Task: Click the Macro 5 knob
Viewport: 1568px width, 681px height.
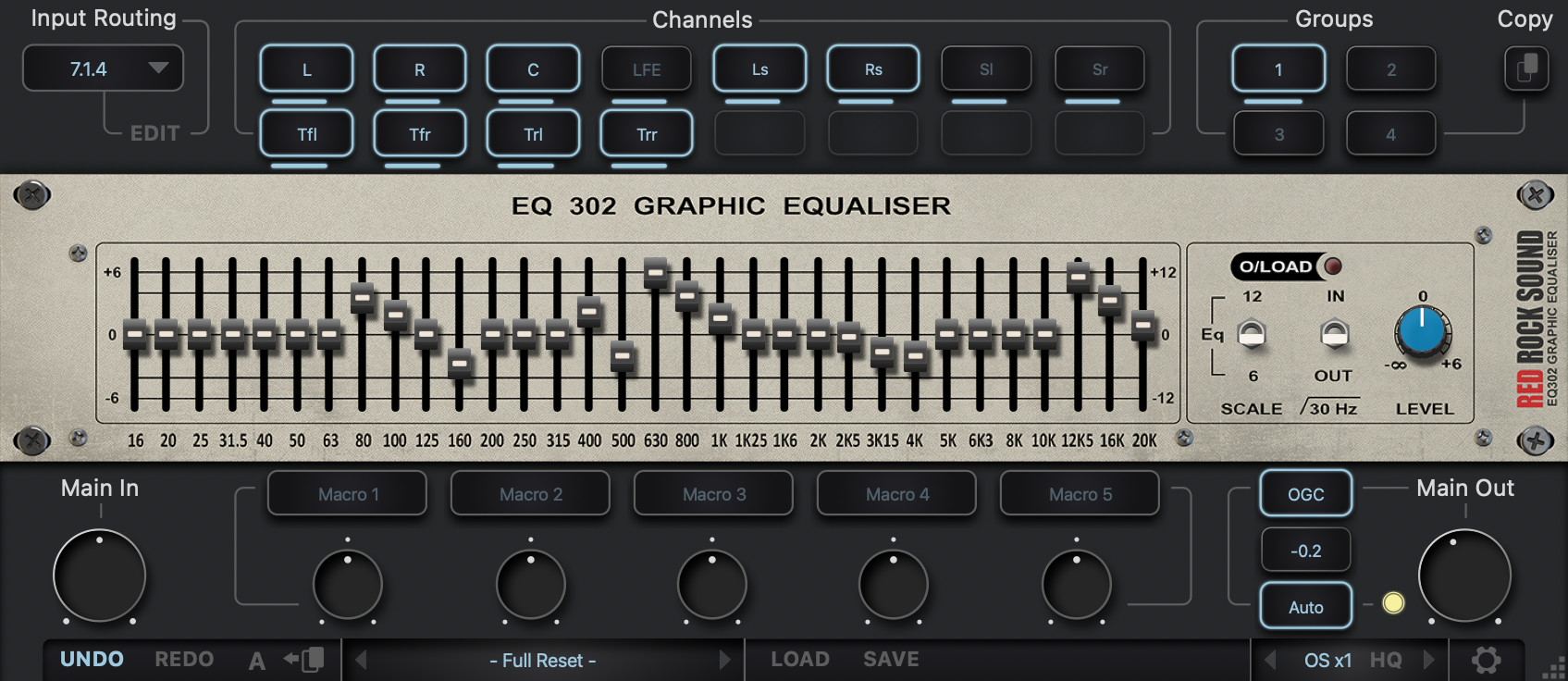Action: pyautogui.click(x=1077, y=585)
